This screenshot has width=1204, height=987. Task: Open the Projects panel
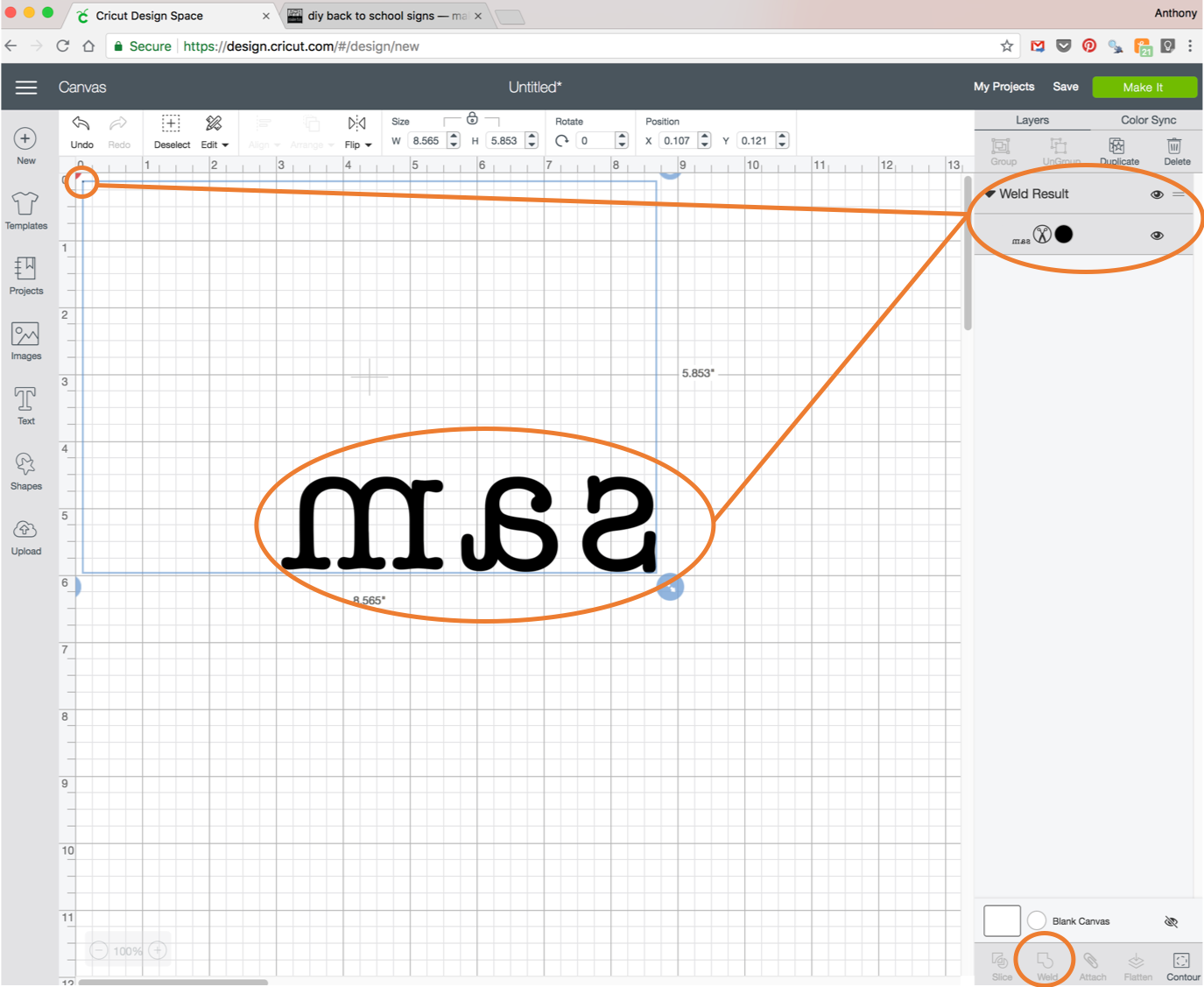click(x=25, y=276)
